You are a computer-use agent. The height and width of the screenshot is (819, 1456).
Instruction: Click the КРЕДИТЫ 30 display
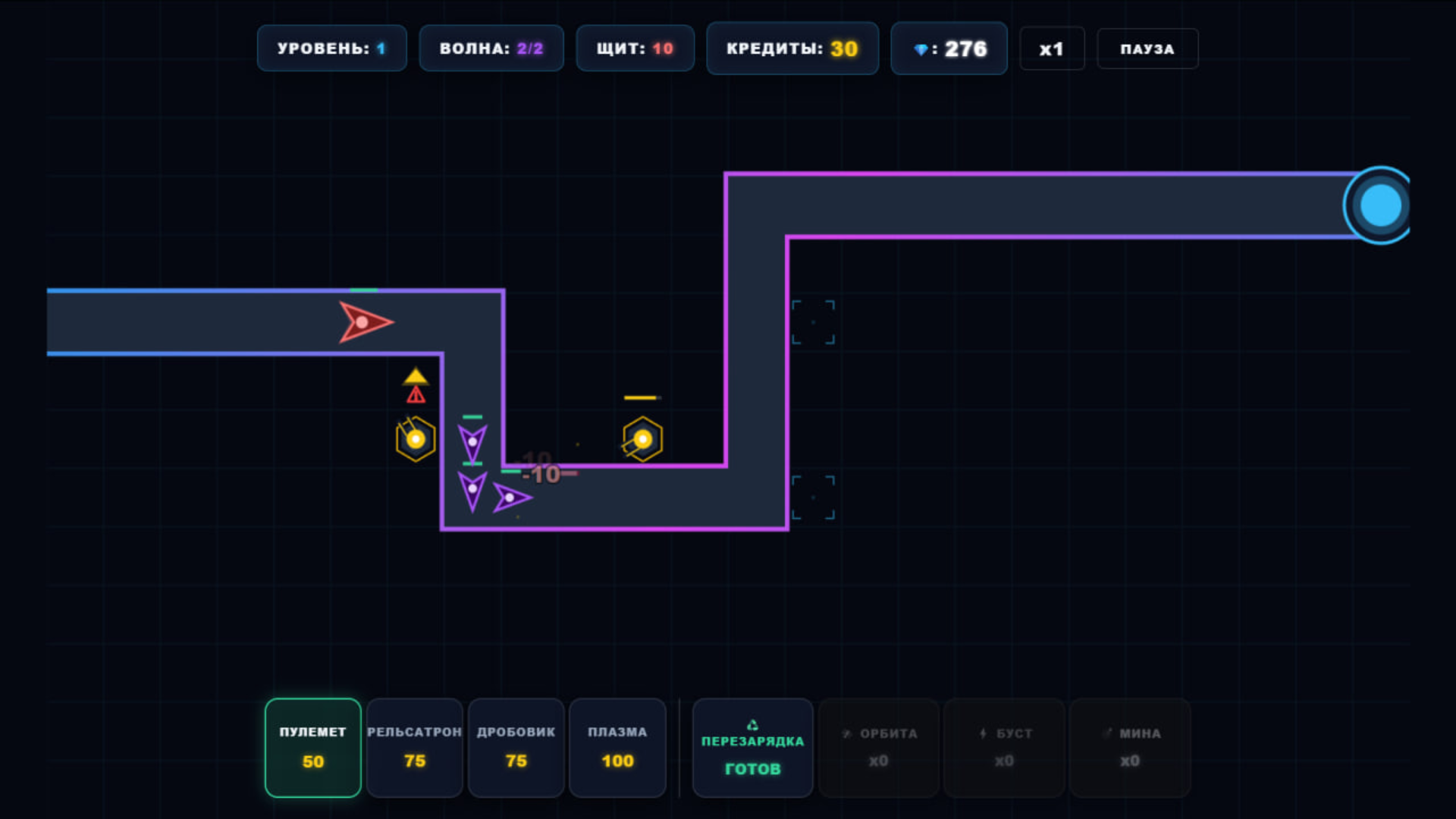pos(792,48)
